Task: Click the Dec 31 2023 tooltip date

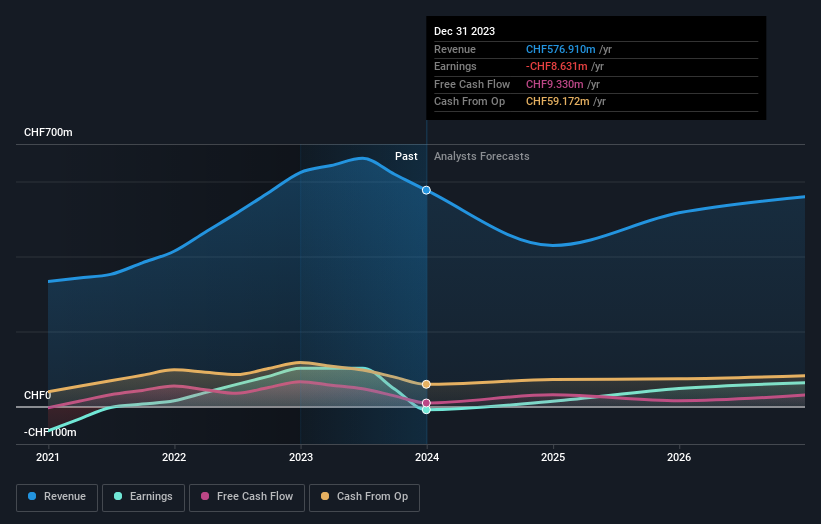Action: pyautogui.click(x=464, y=31)
